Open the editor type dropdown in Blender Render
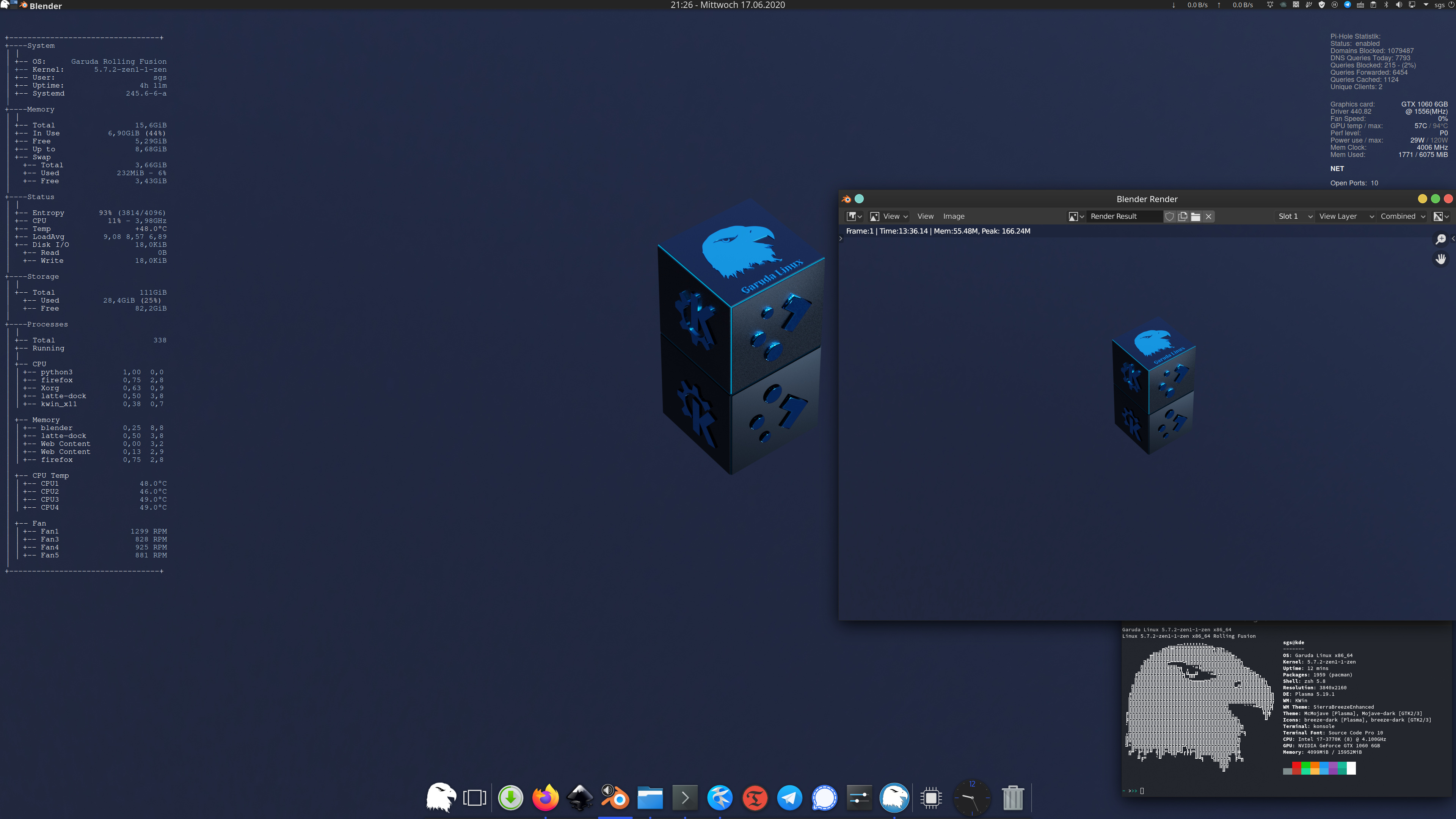The width and height of the screenshot is (1456, 819). click(x=854, y=217)
